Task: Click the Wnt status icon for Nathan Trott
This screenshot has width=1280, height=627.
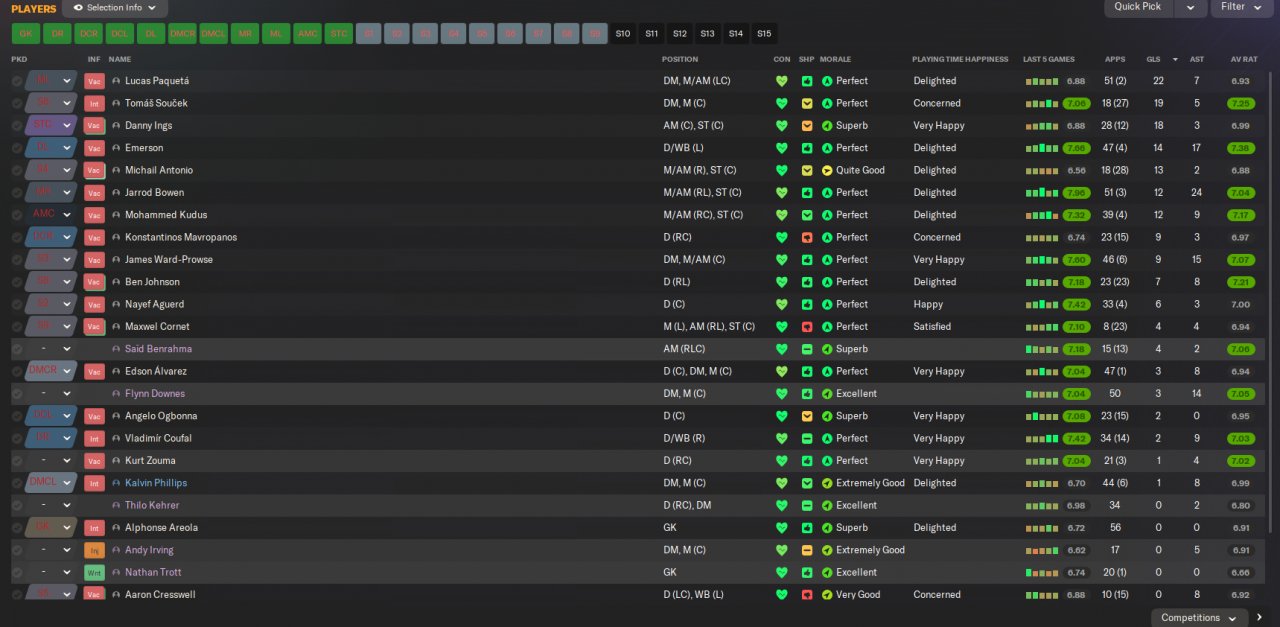Action: (95, 572)
